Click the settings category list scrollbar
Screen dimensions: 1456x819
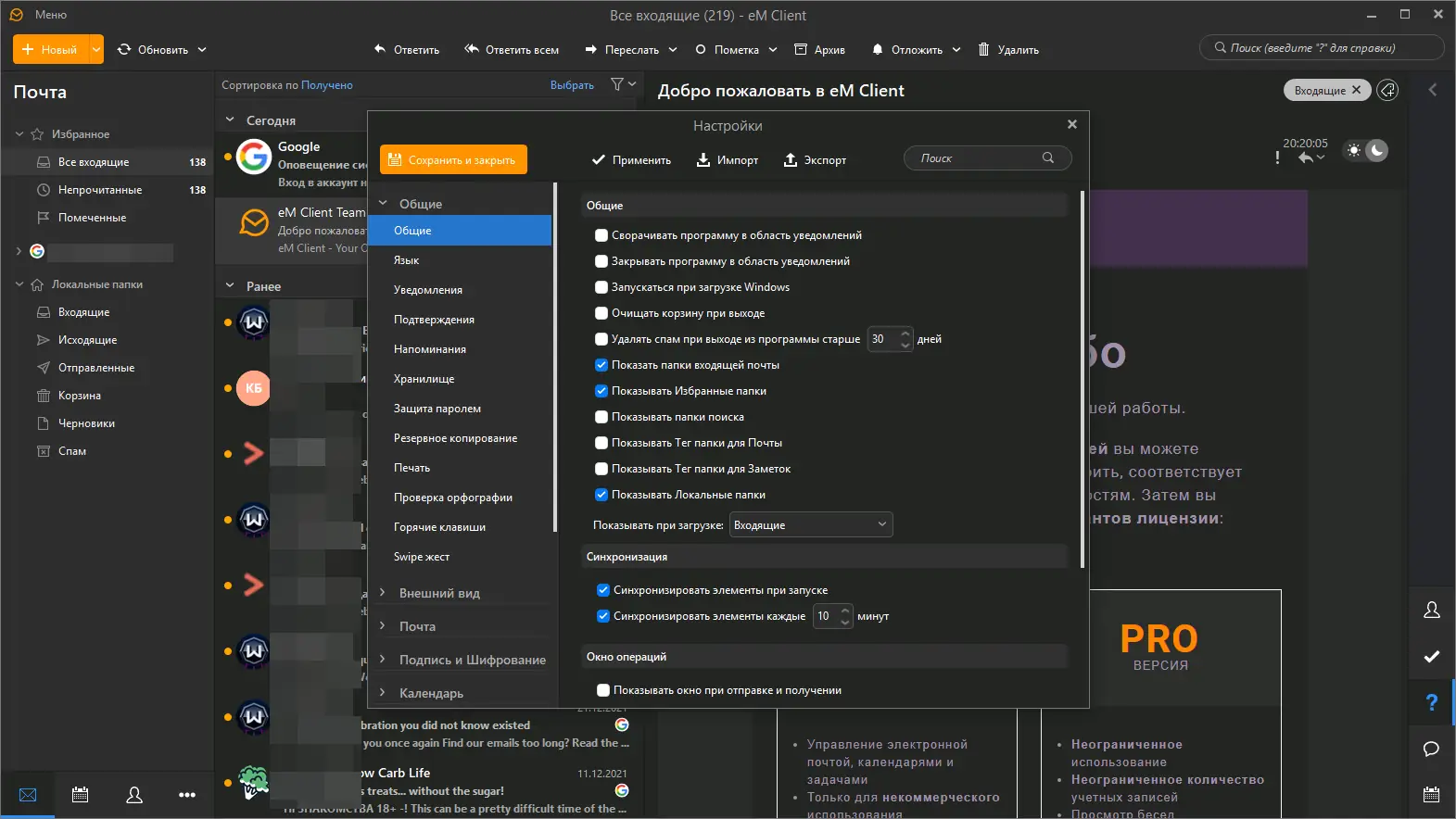[554, 357]
